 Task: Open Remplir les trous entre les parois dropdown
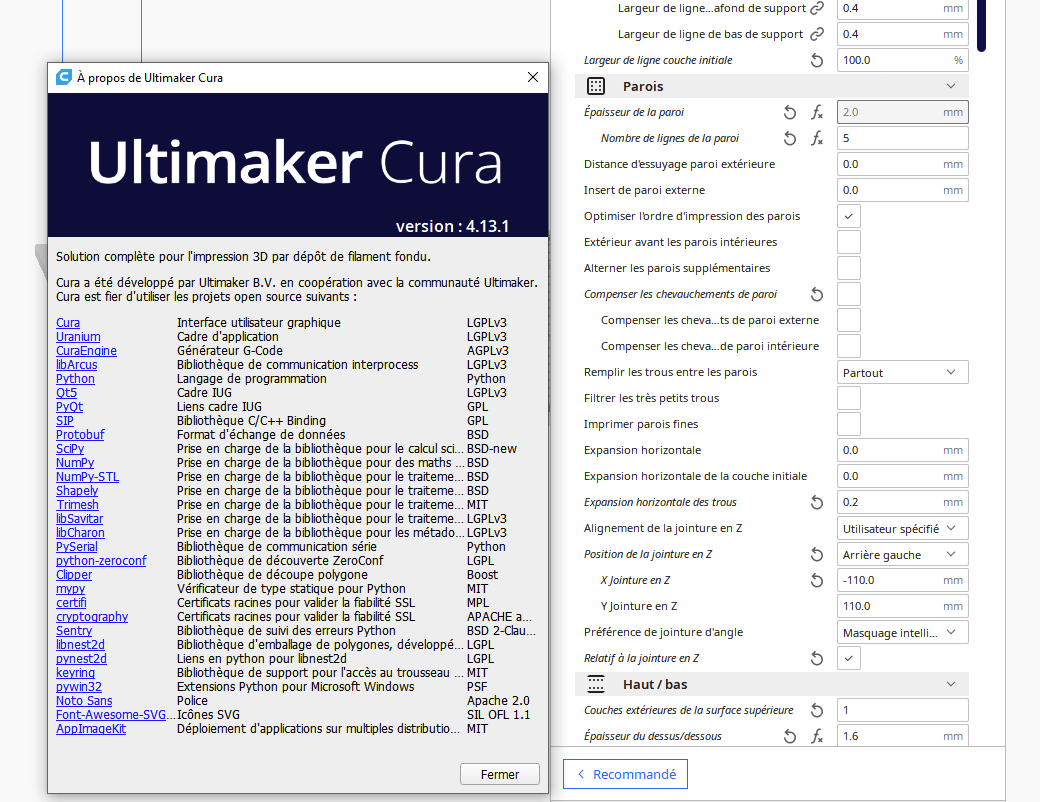(902, 372)
